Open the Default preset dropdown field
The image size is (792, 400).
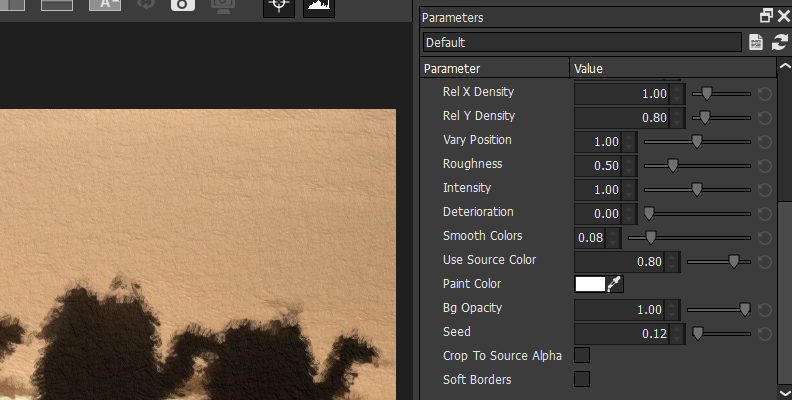pos(582,42)
